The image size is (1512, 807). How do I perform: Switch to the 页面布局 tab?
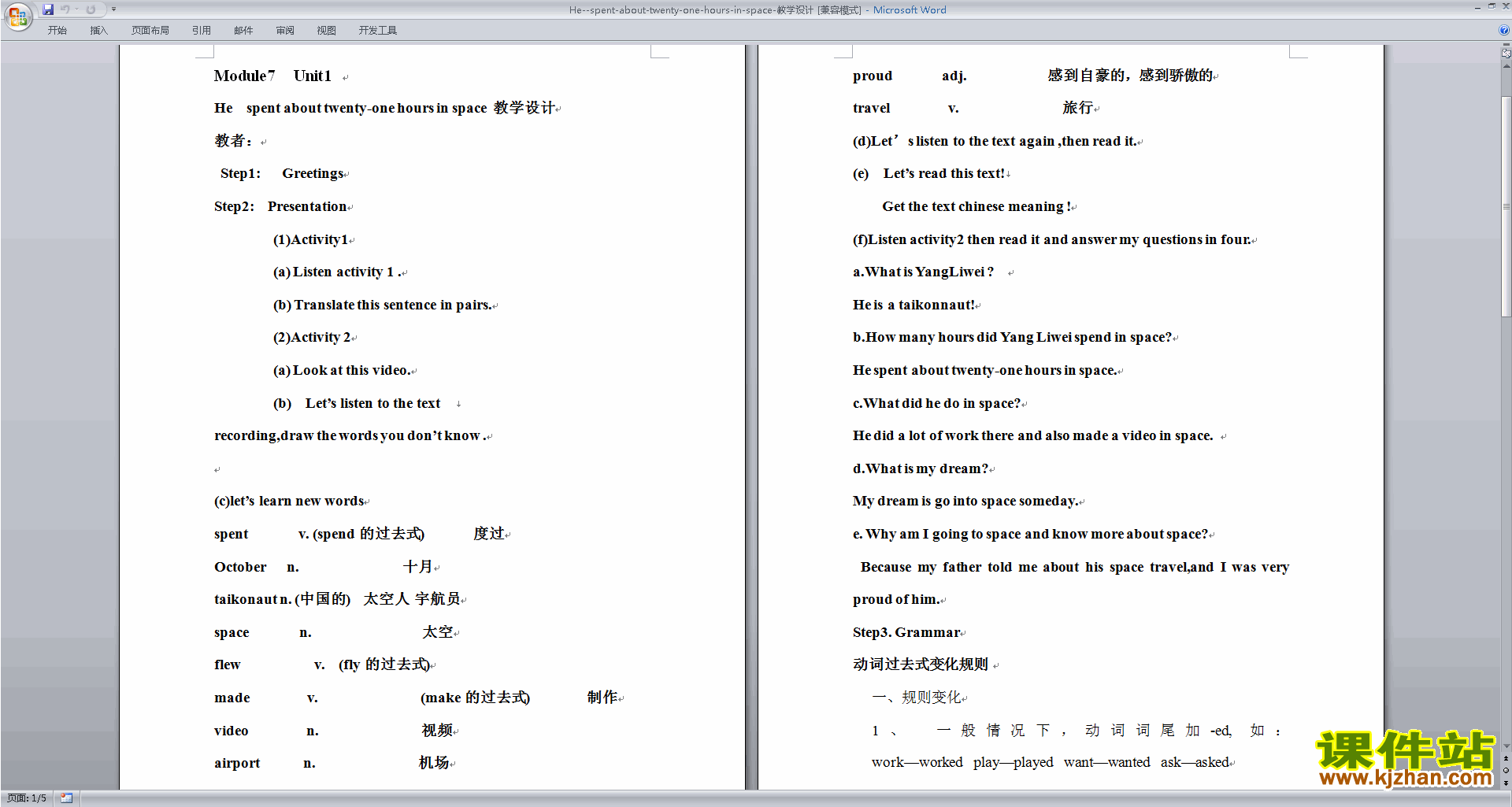tap(150, 31)
